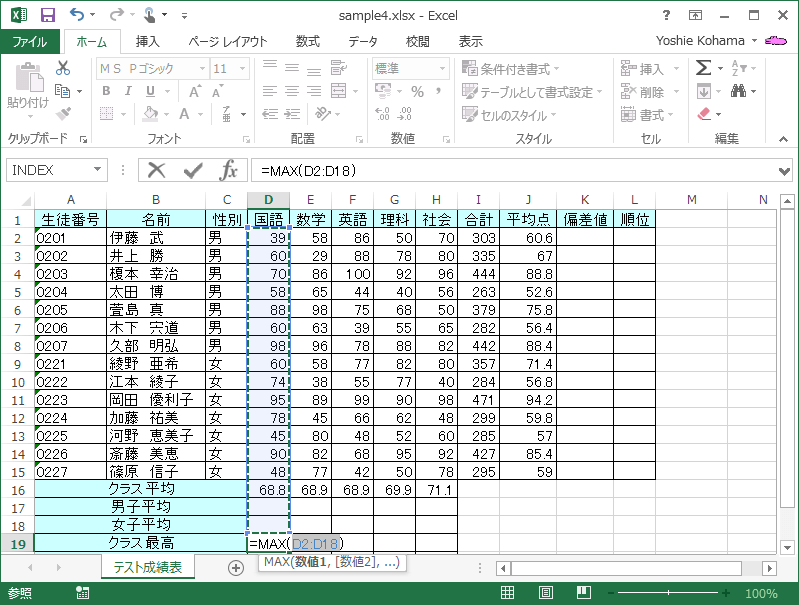
Task: Click the merge and center icon
Action: click(338, 91)
